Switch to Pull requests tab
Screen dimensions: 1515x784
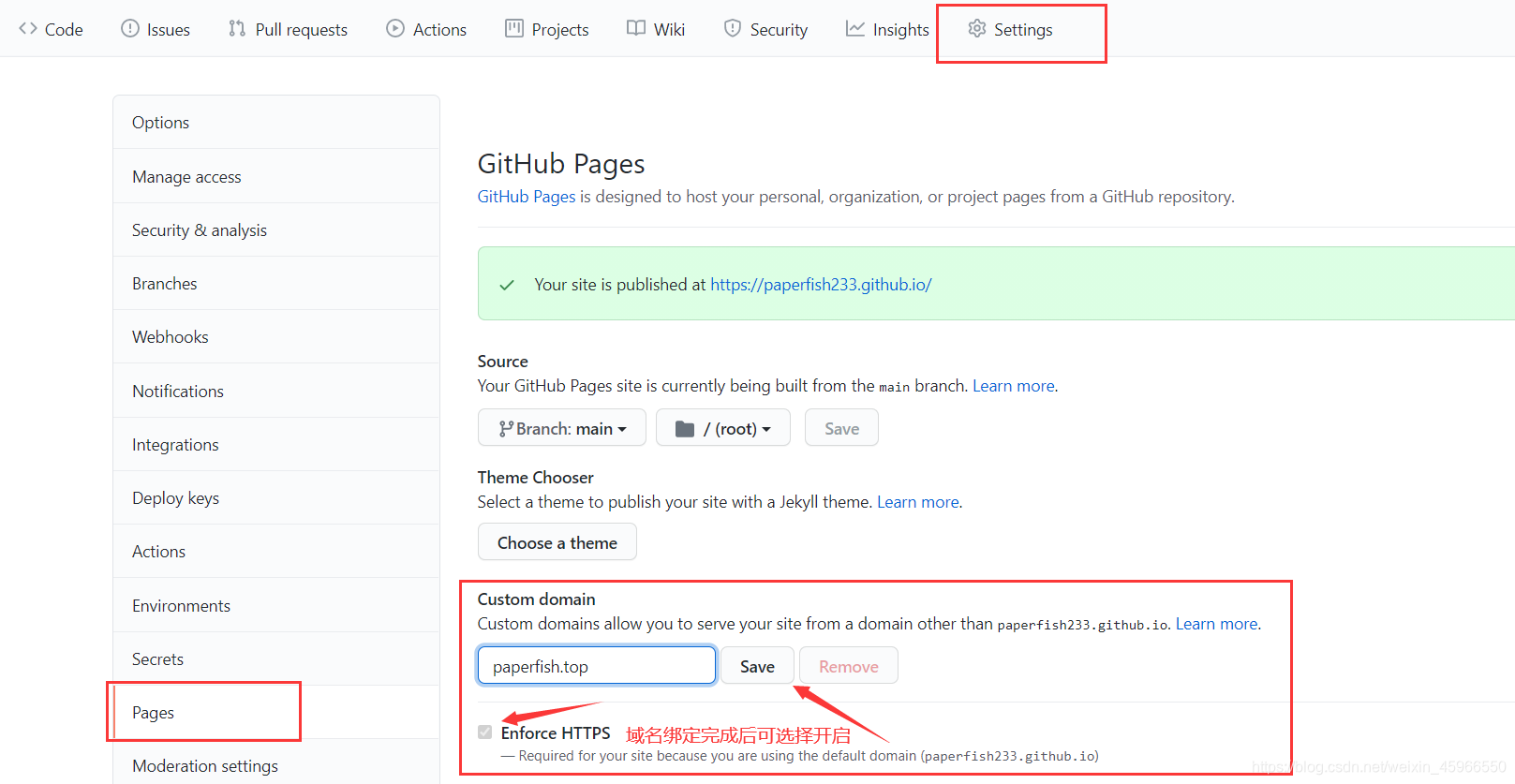288,29
